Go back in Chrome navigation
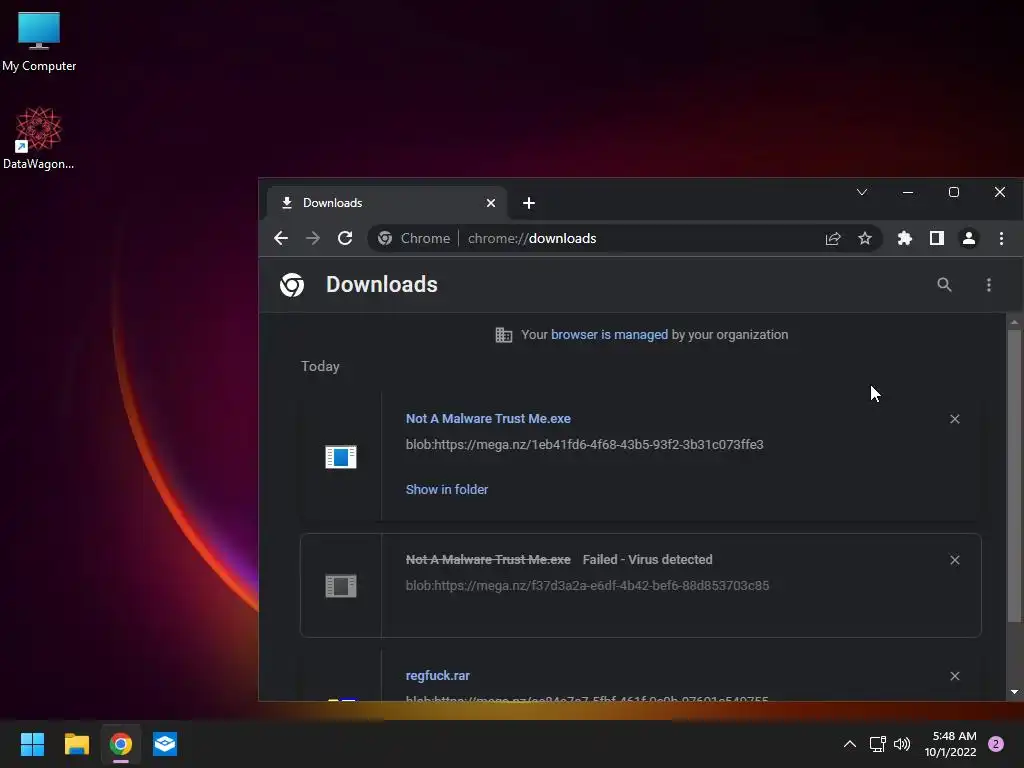The image size is (1024, 768). click(281, 238)
